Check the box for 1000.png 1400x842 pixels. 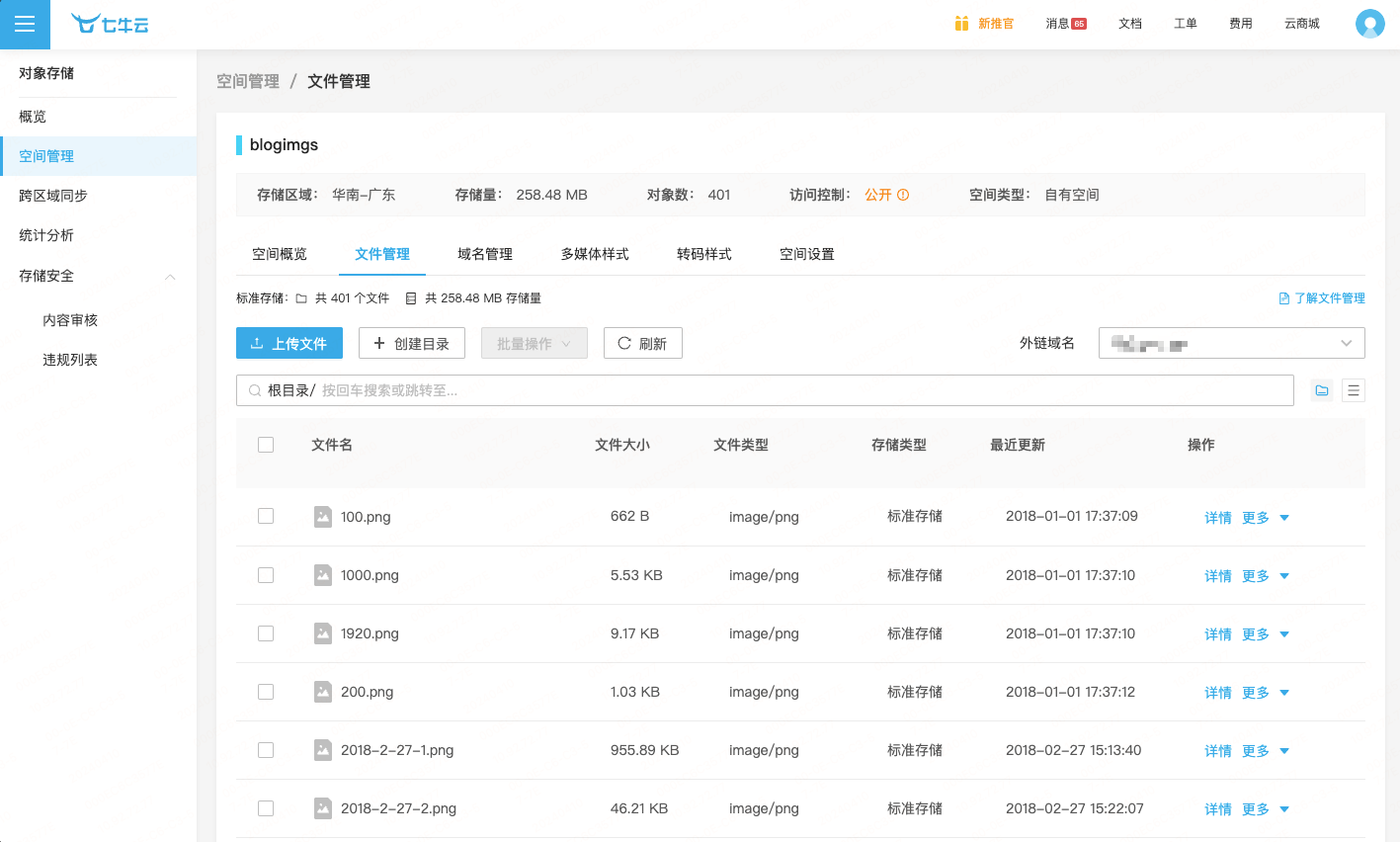coord(266,574)
